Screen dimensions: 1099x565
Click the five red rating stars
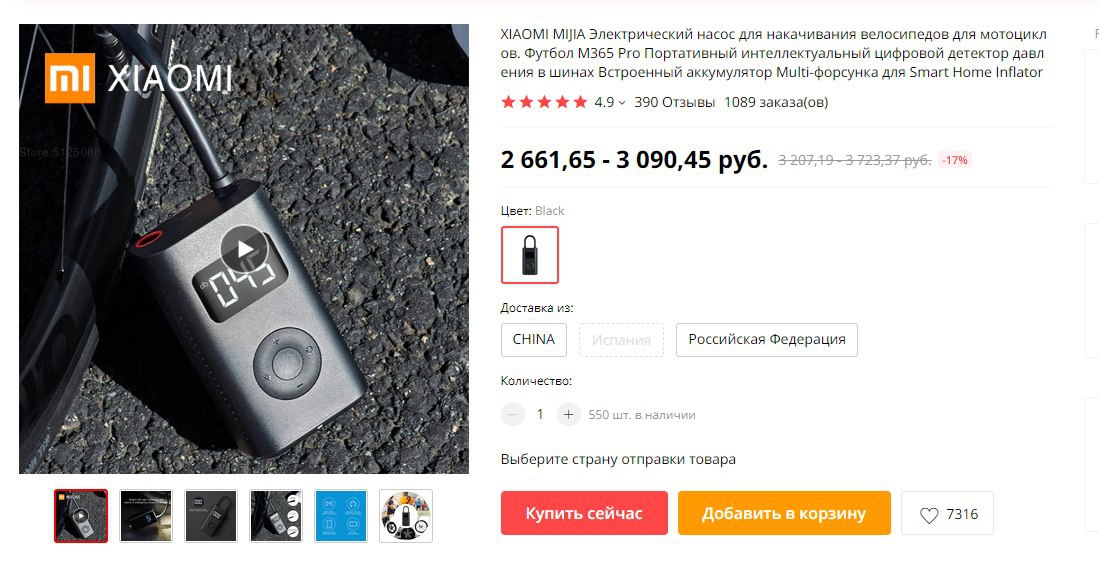point(544,102)
